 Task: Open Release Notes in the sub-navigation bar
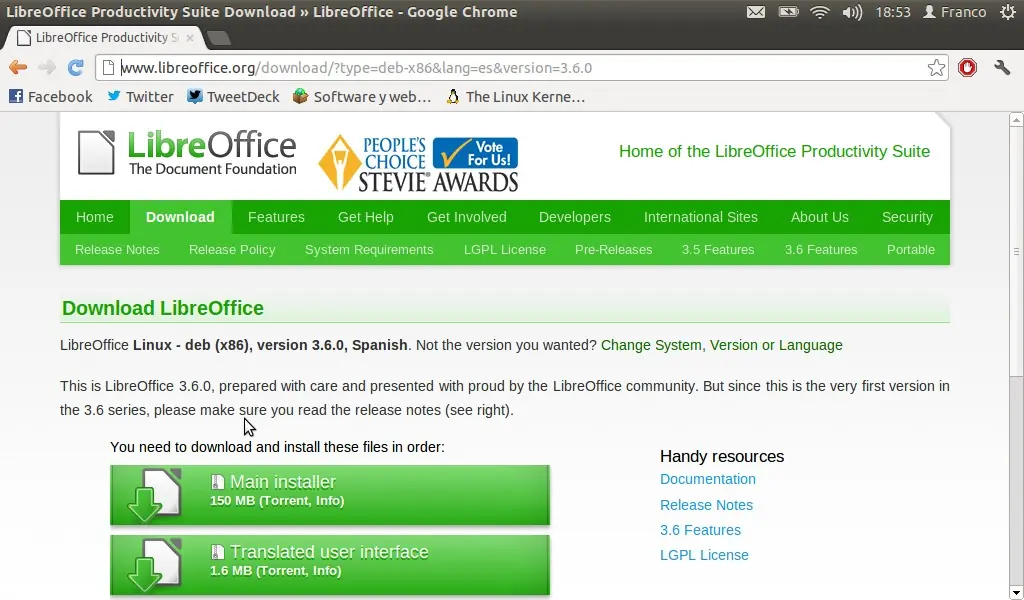(x=117, y=249)
